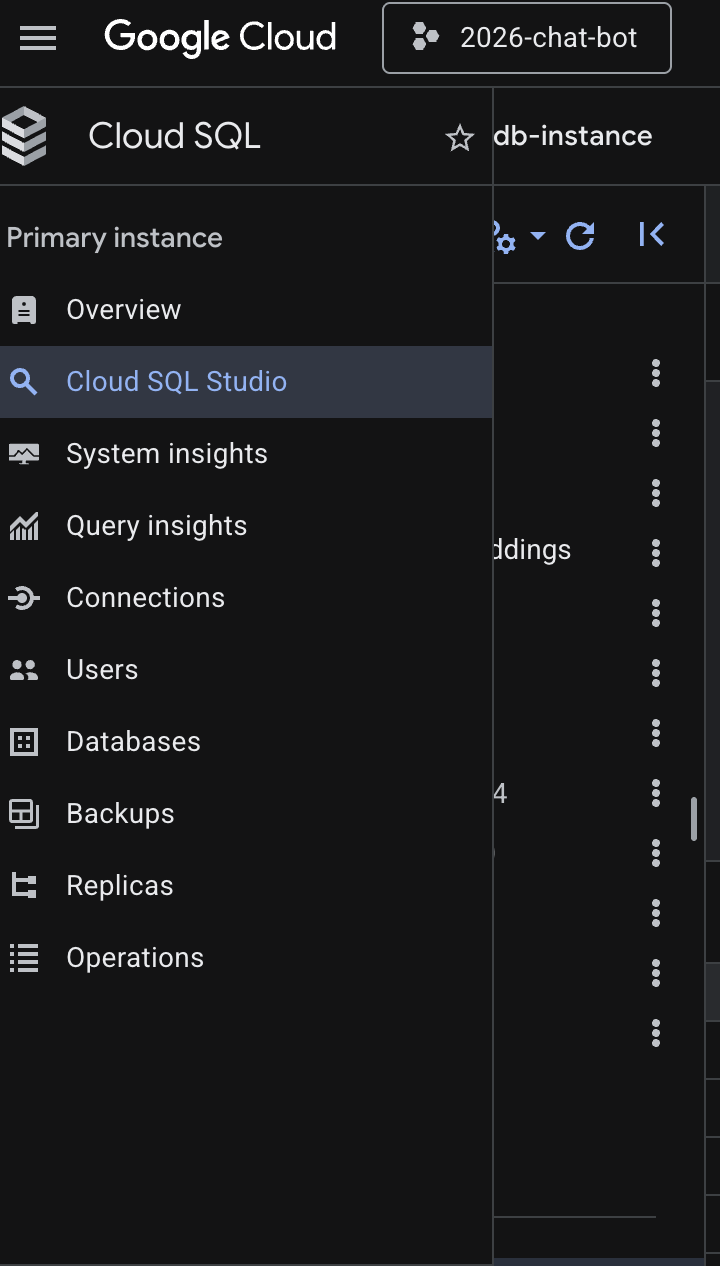Image resolution: width=720 pixels, height=1266 pixels.
Task: Refresh the explorer with the circular arrow icon
Action: (x=581, y=236)
